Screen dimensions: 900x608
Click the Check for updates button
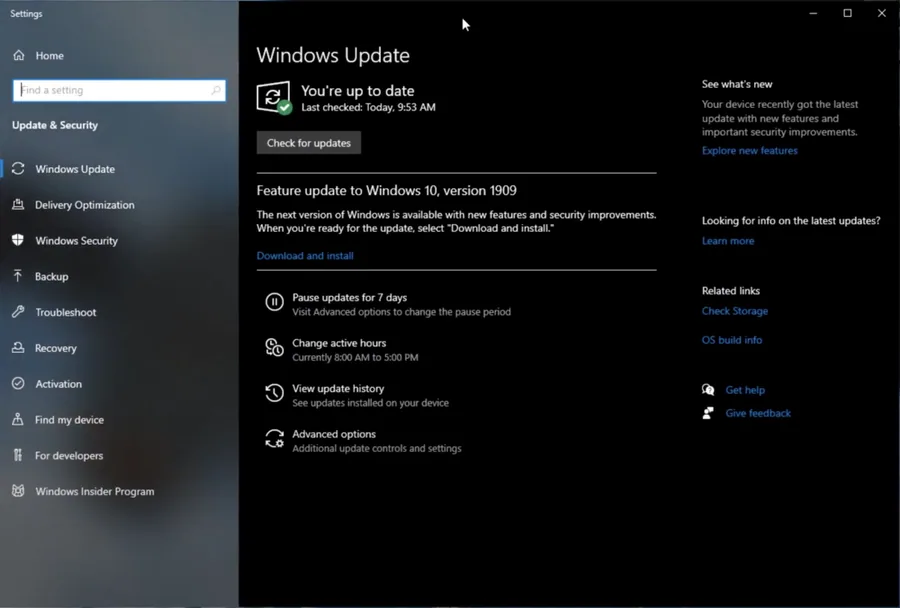coord(309,143)
